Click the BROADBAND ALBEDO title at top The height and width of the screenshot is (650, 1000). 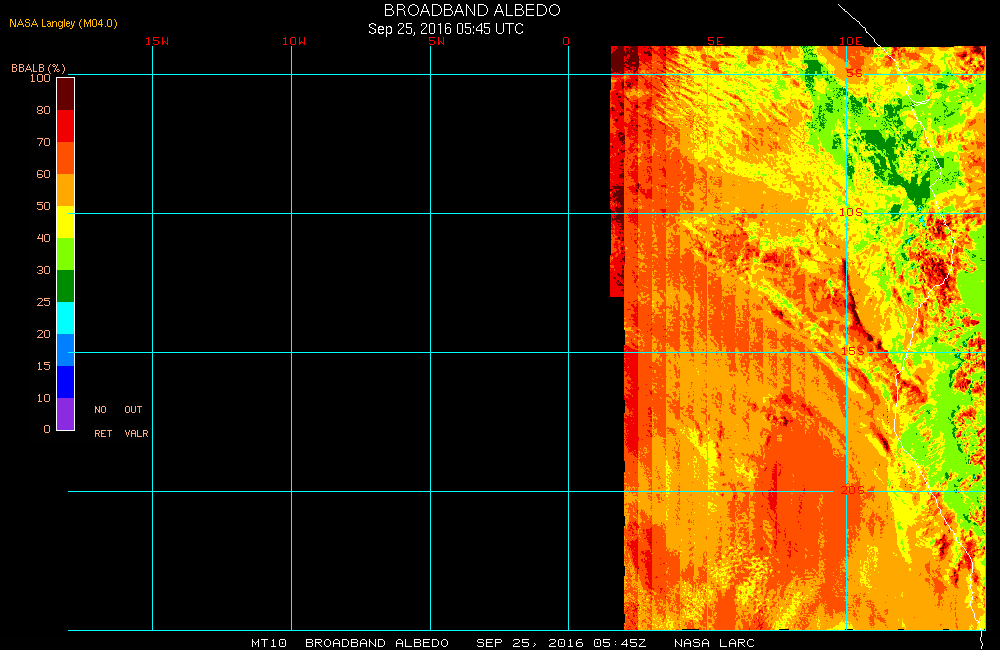(x=472, y=10)
